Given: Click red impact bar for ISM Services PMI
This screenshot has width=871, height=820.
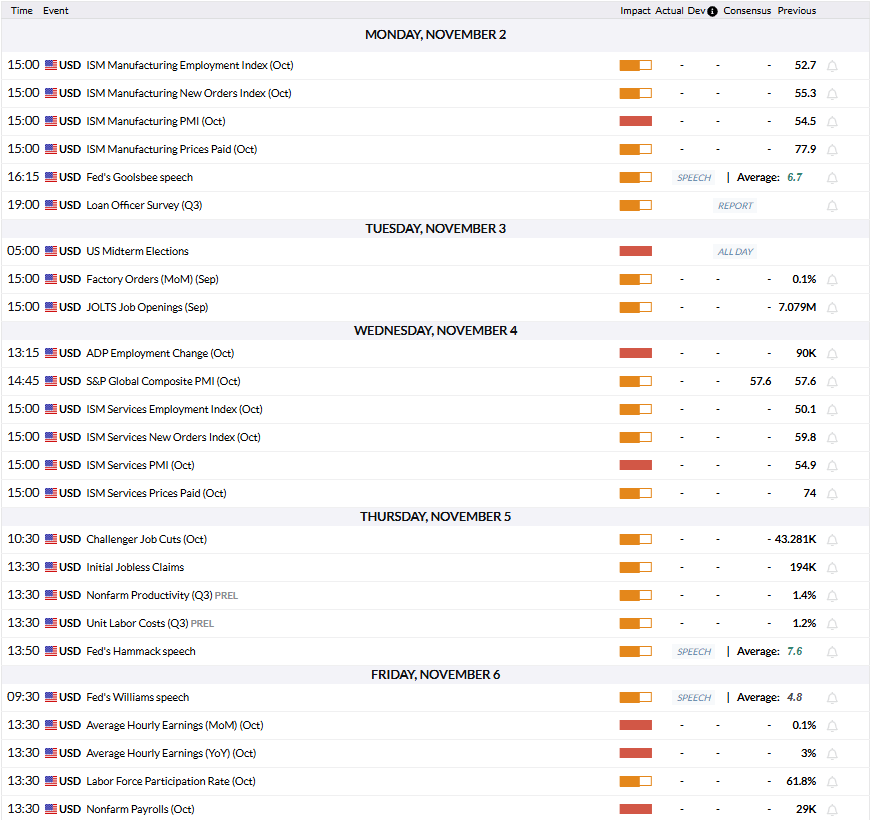Looking at the screenshot, I should 635,465.
